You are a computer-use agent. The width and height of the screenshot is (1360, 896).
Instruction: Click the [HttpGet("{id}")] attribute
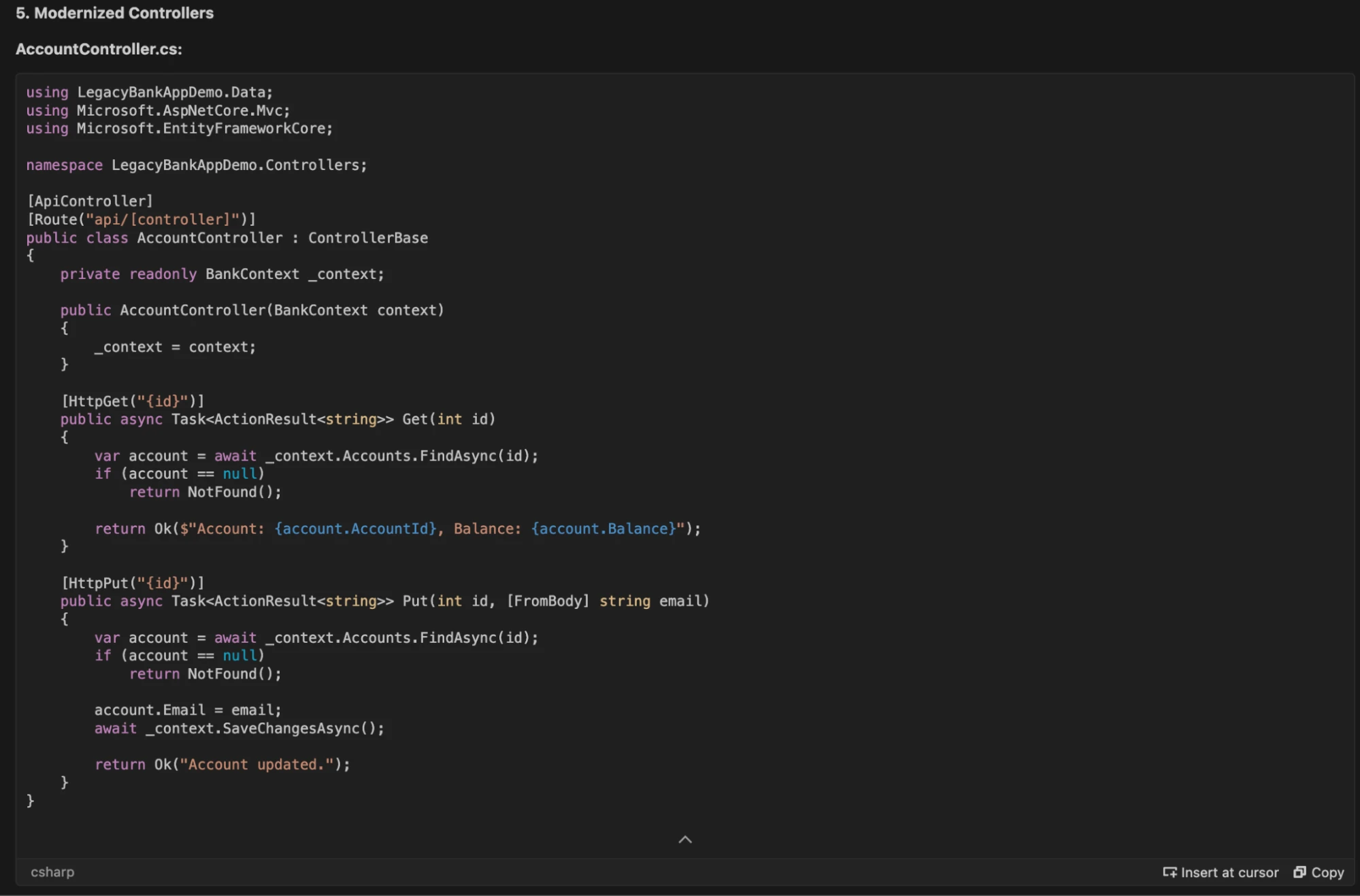[x=133, y=401]
